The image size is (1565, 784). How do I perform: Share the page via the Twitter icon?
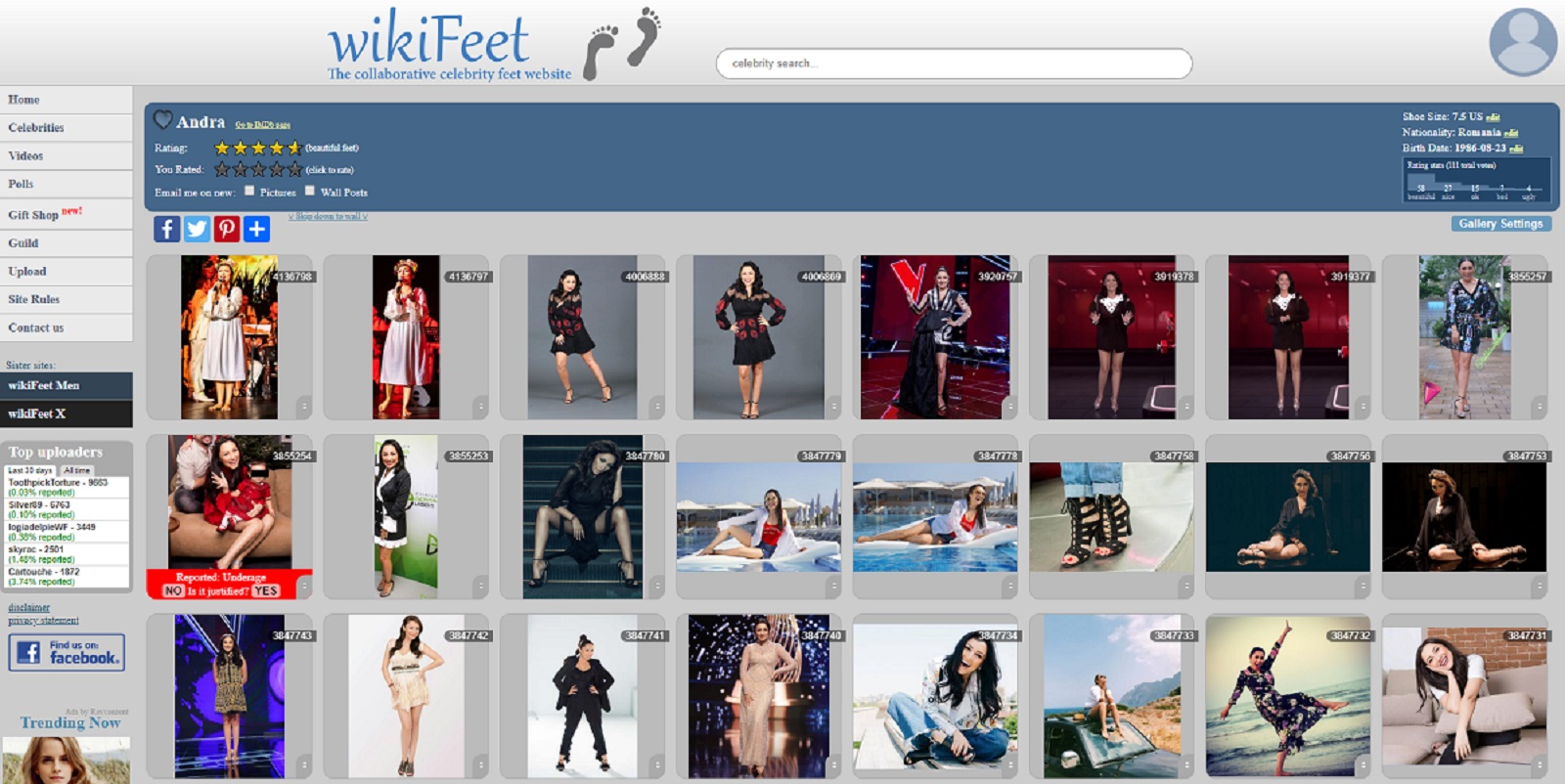click(x=197, y=229)
